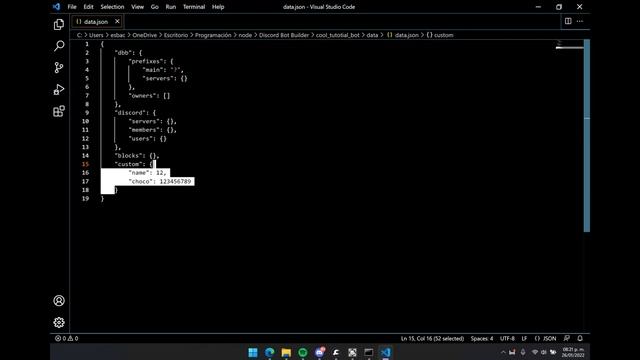
Task: Open the Search view in activity bar
Action: coord(59,46)
